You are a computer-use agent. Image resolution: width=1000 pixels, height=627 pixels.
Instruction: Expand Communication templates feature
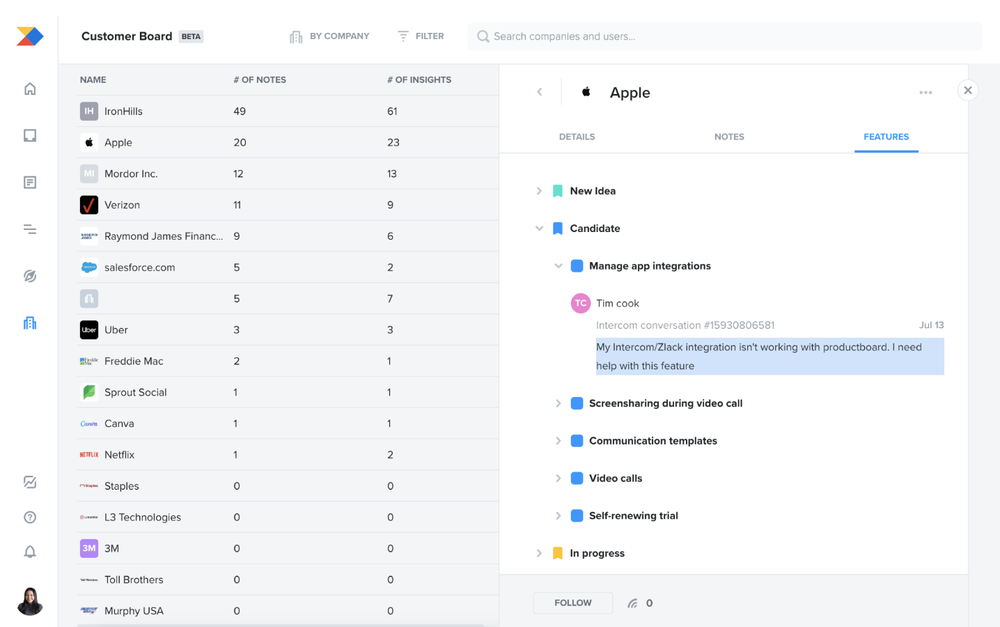coord(558,441)
